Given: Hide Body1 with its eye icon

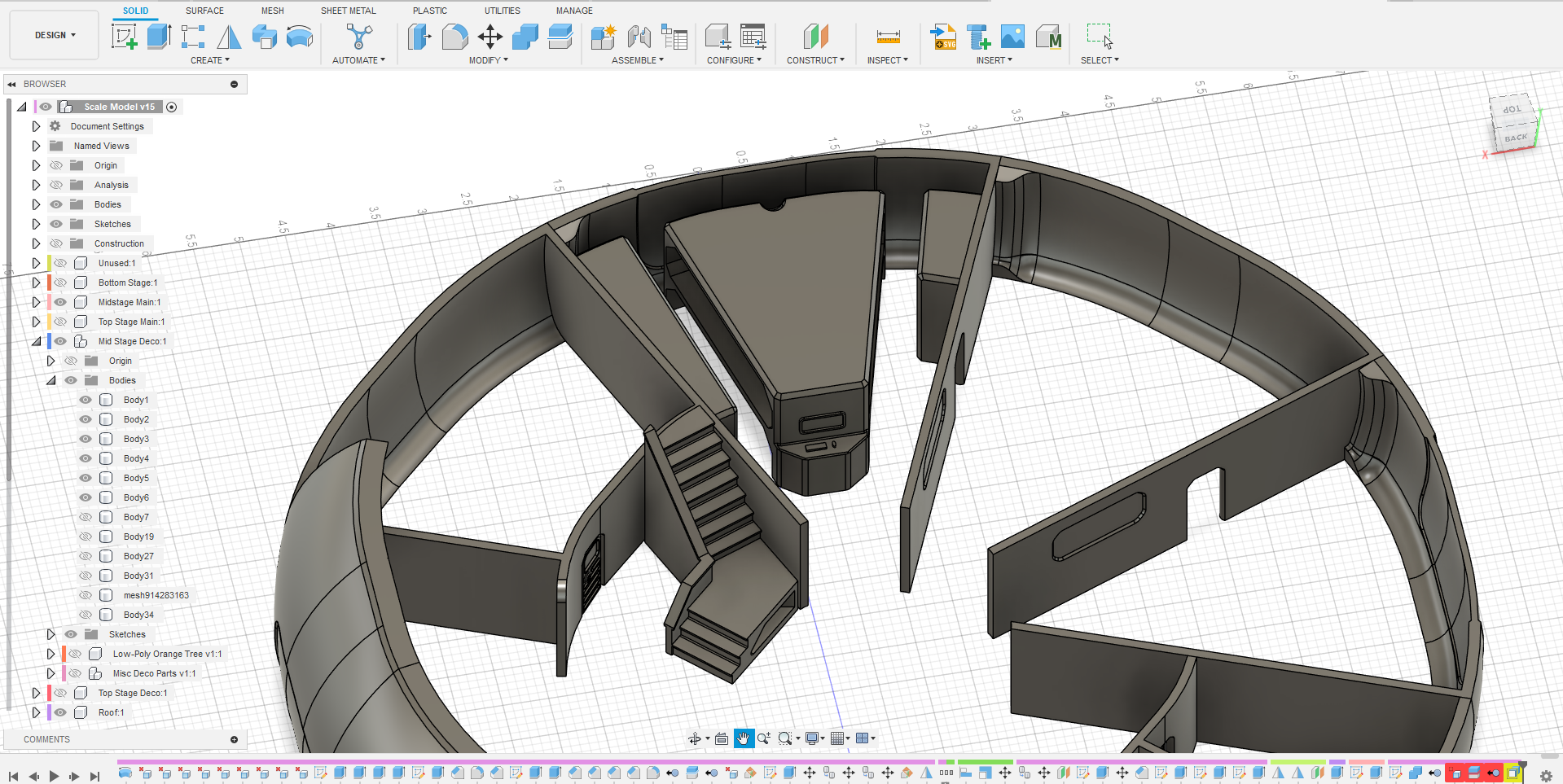Looking at the screenshot, I should 86,400.
